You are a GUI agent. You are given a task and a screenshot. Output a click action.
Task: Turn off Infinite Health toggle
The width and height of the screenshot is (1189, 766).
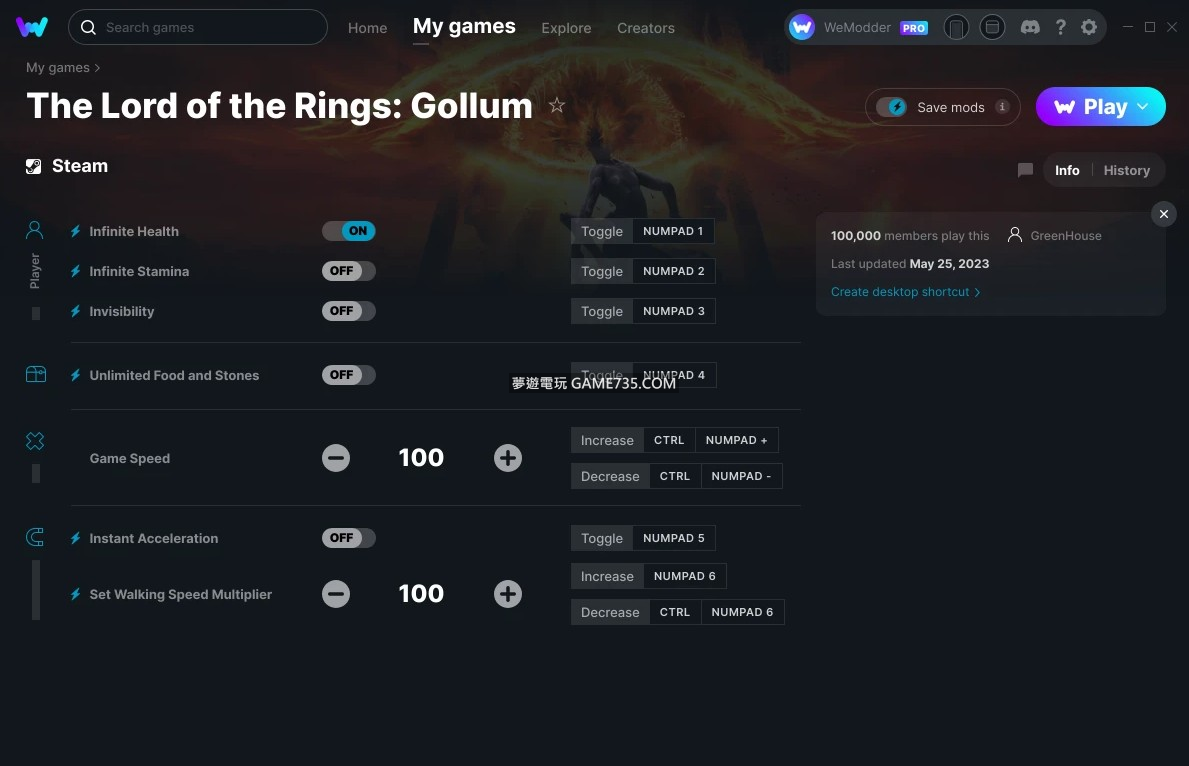click(x=348, y=231)
